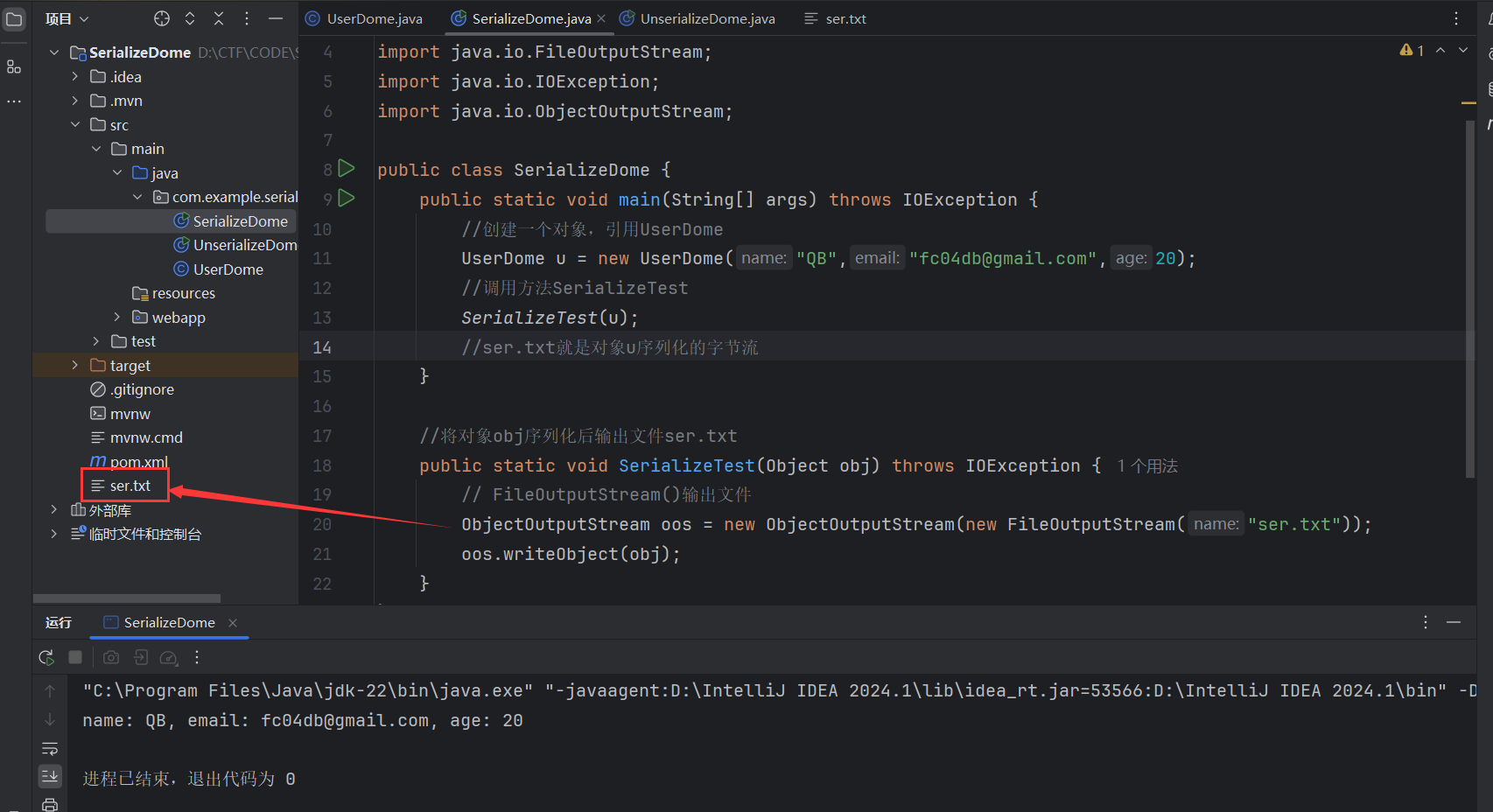
Task: Open the 项目 view dropdown
Action: coord(67,18)
